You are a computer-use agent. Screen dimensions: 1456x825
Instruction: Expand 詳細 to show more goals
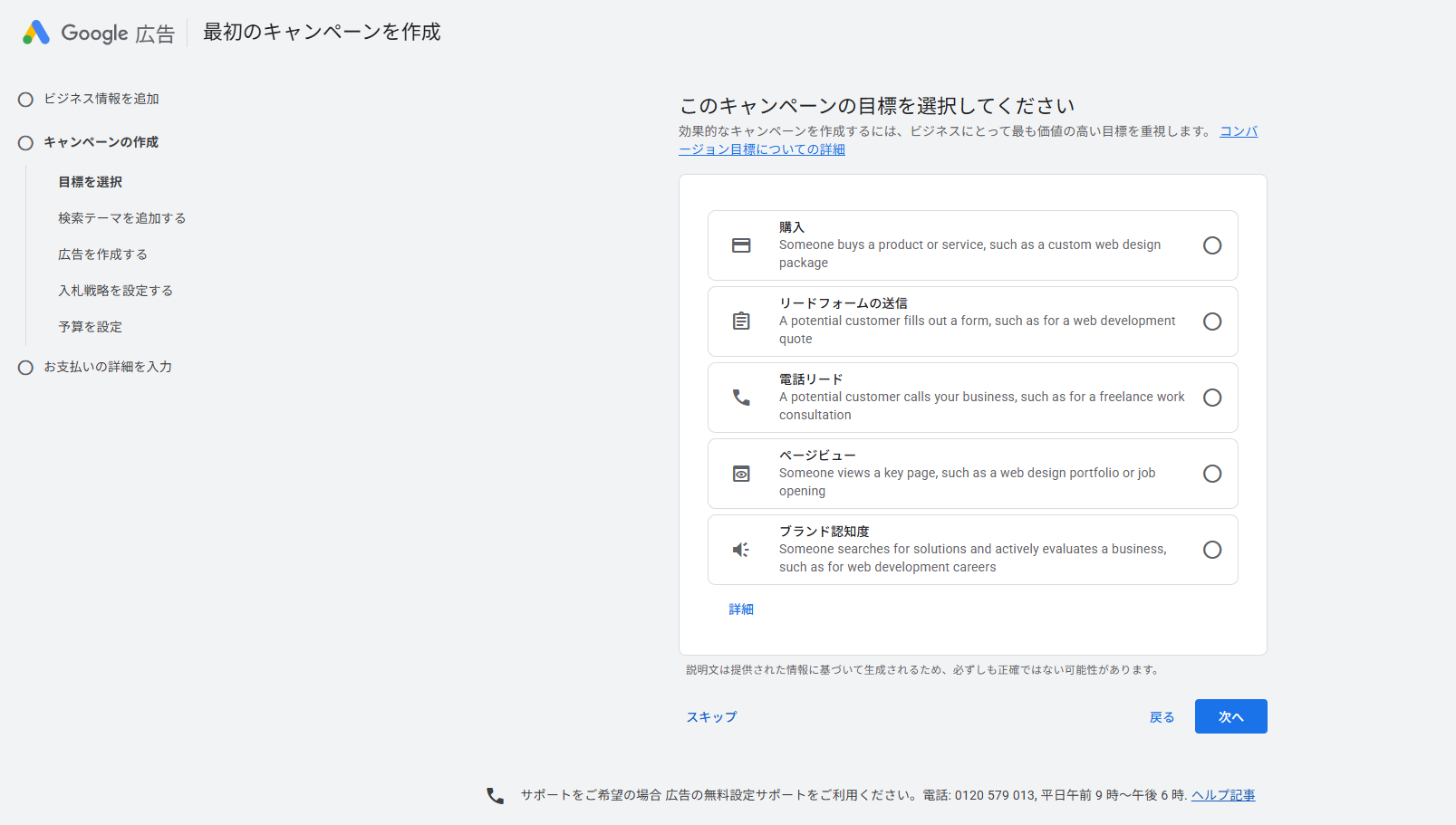click(741, 609)
